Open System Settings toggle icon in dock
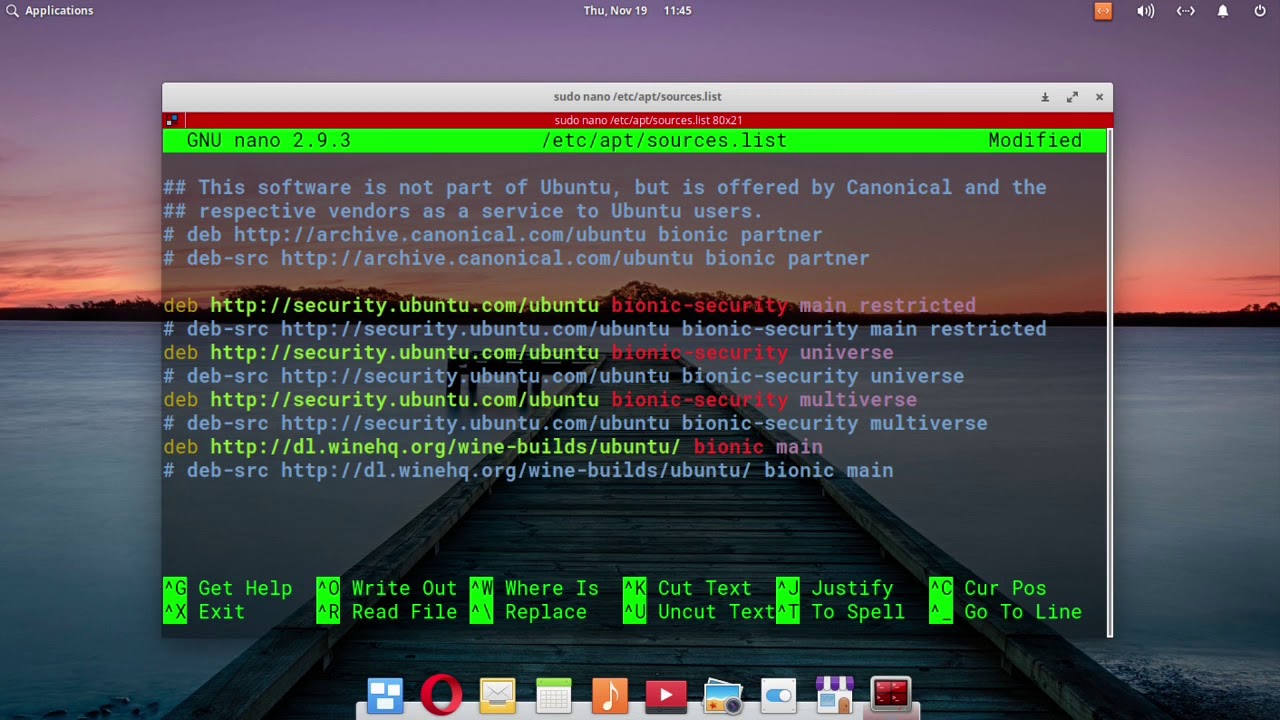1280x720 pixels. (778, 695)
